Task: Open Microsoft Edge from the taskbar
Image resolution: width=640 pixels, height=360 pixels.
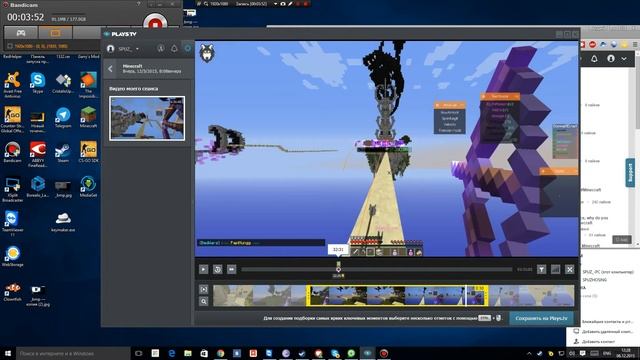Action: click(171, 353)
